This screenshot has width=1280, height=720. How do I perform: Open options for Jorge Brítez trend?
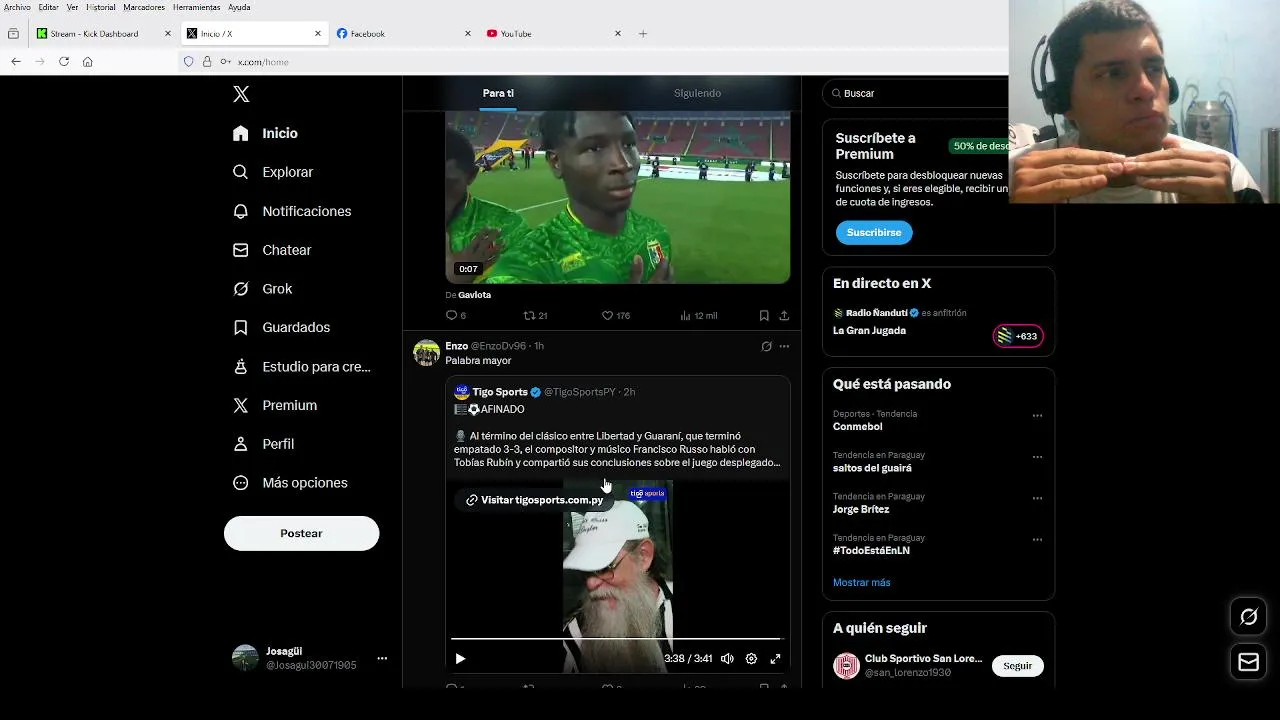pyautogui.click(x=1037, y=498)
